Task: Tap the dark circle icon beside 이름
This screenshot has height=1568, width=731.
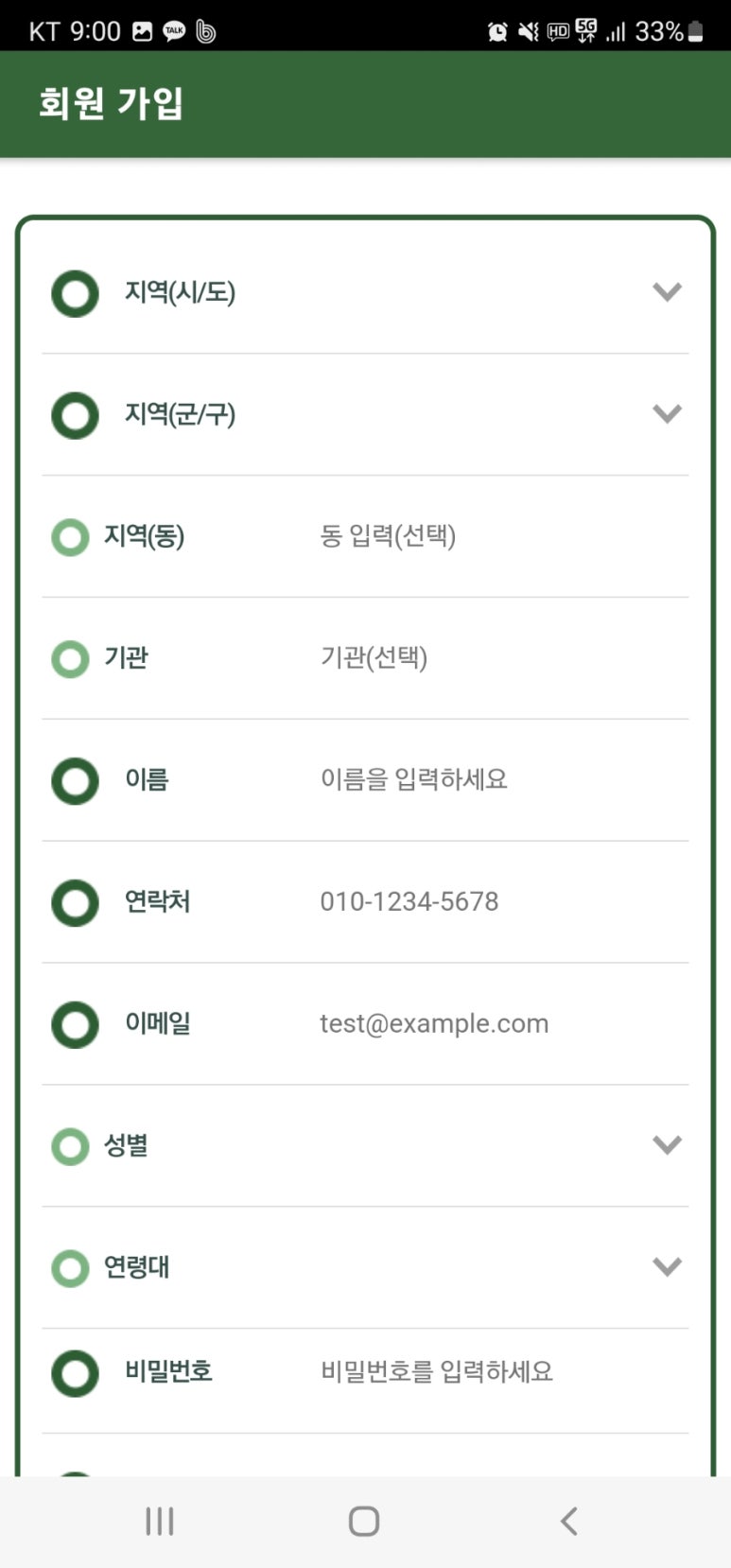Action: 75,781
